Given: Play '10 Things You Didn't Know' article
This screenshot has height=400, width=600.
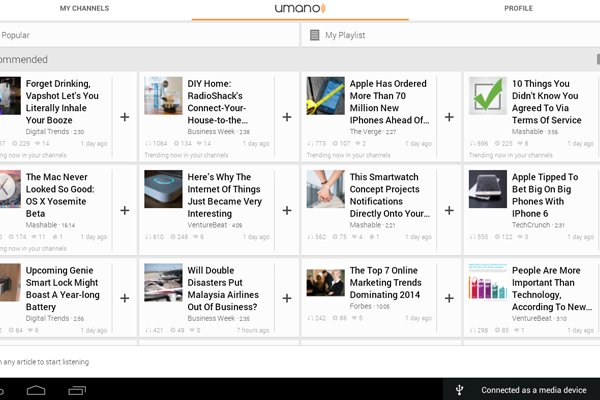Looking at the screenshot, I should (x=546, y=102).
